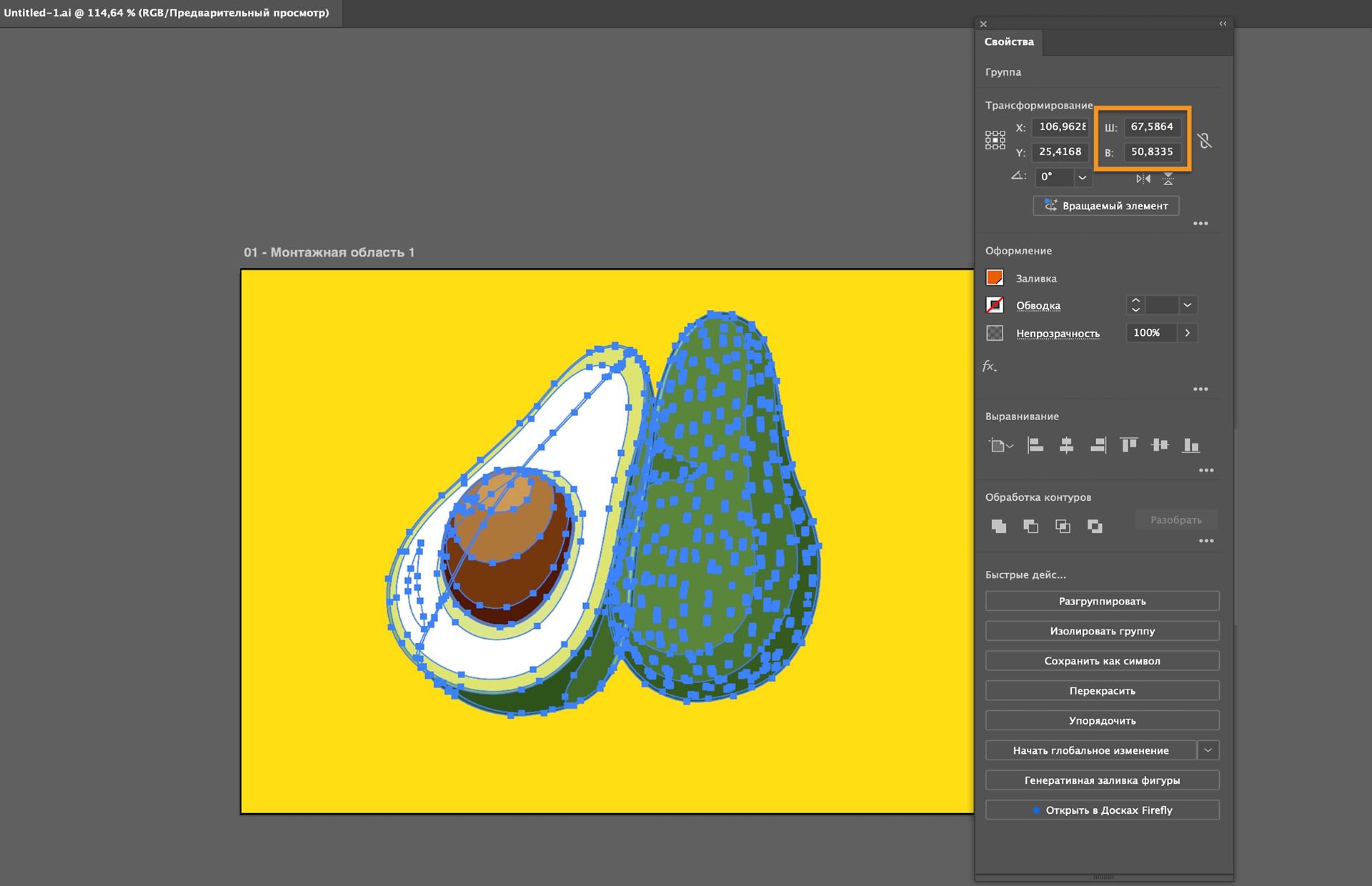
Task: Click the Монтажная область 1 artboard label
Action: point(329,252)
